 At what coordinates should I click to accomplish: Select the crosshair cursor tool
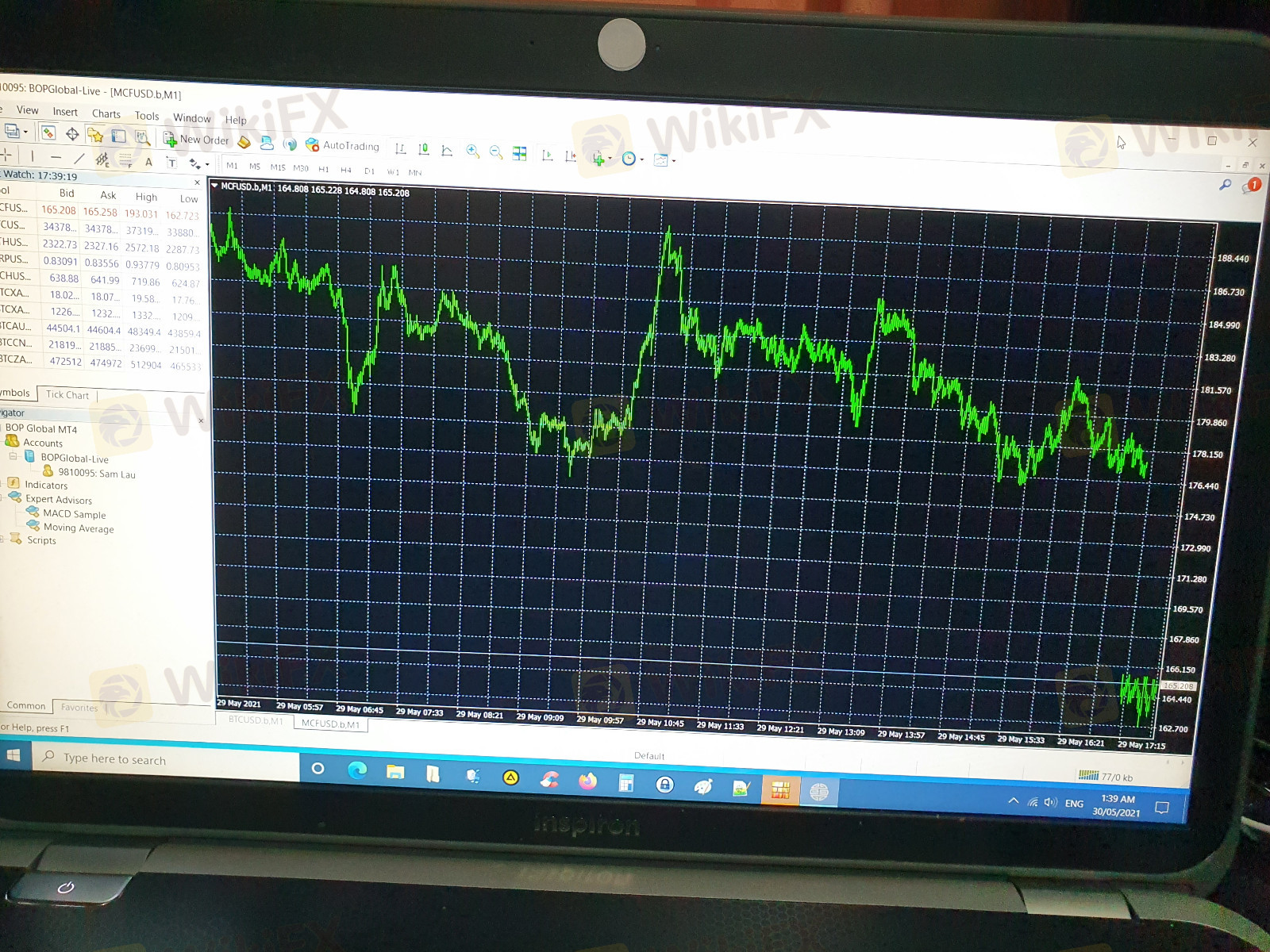(6, 154)
